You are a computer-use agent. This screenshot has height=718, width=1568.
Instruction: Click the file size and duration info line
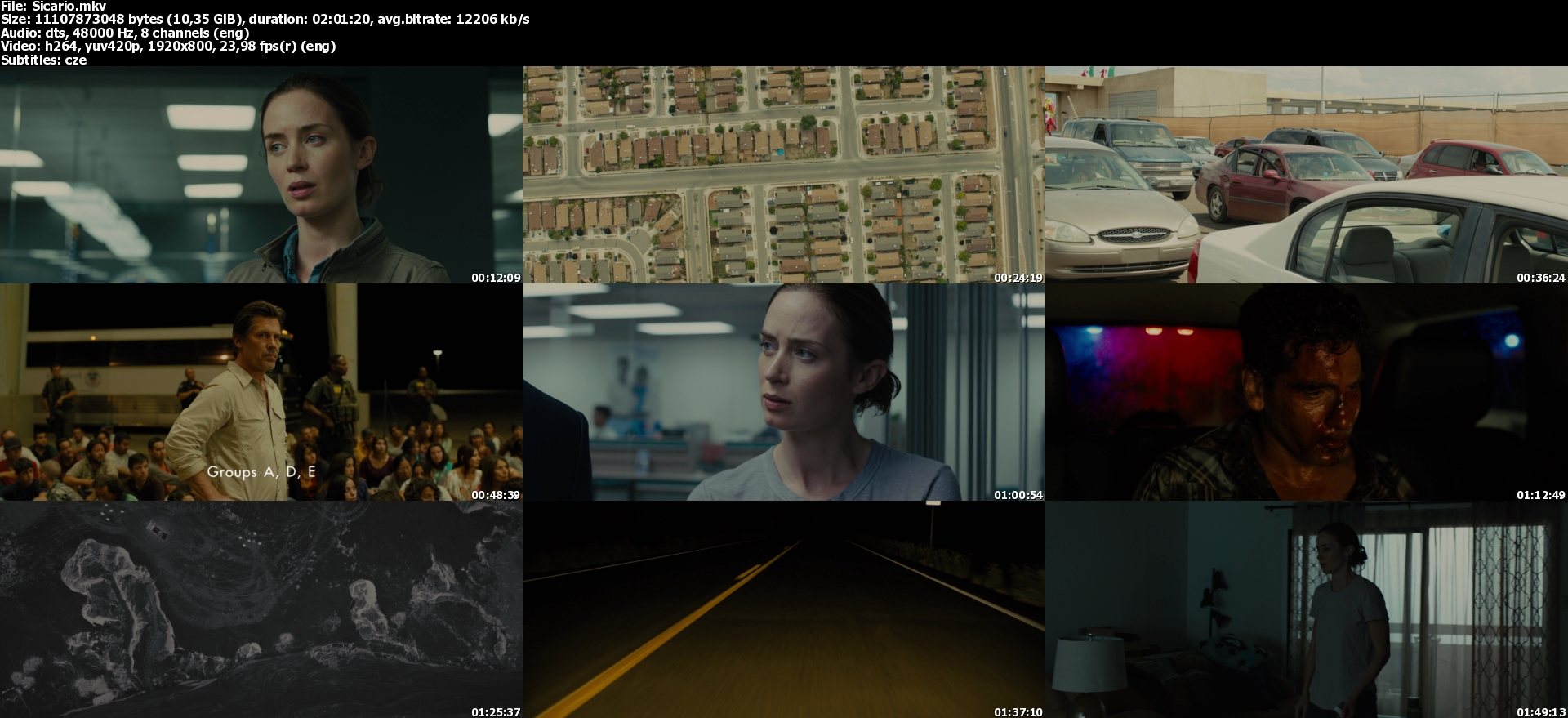click(265, 20)
